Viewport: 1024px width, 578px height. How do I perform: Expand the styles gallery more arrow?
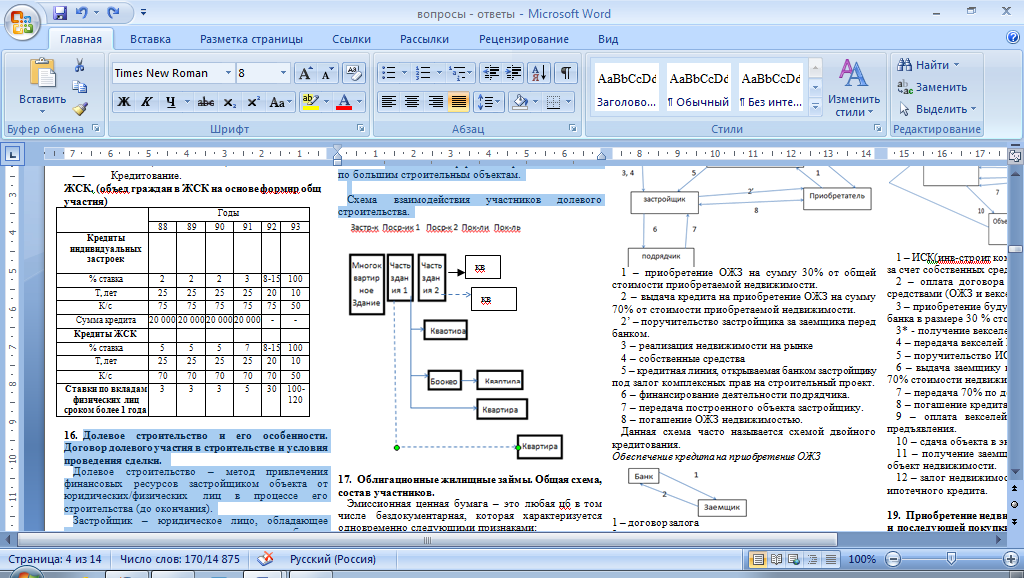pyautogui.click(x=815, y=105)
